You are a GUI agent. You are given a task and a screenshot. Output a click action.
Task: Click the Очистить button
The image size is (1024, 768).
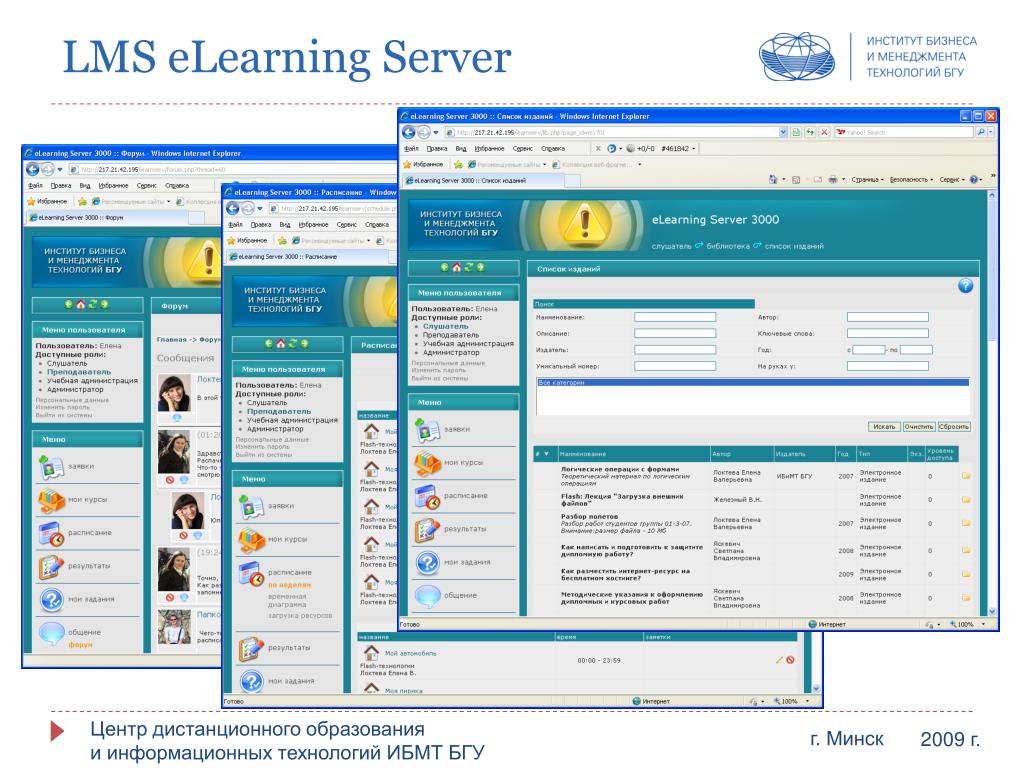[x=919, y=426]
